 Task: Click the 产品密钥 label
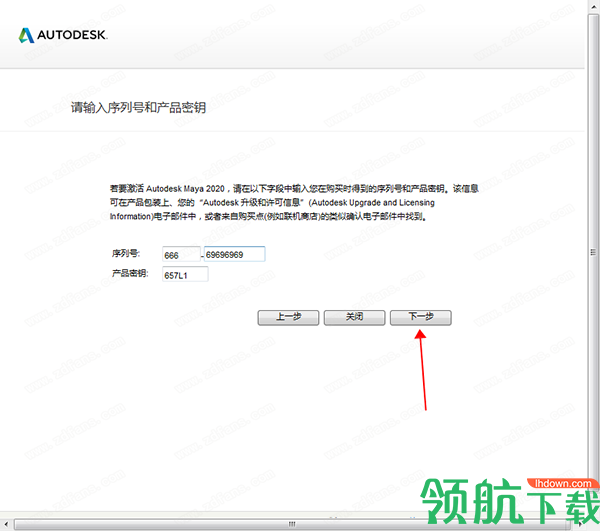tap(130, 273)
